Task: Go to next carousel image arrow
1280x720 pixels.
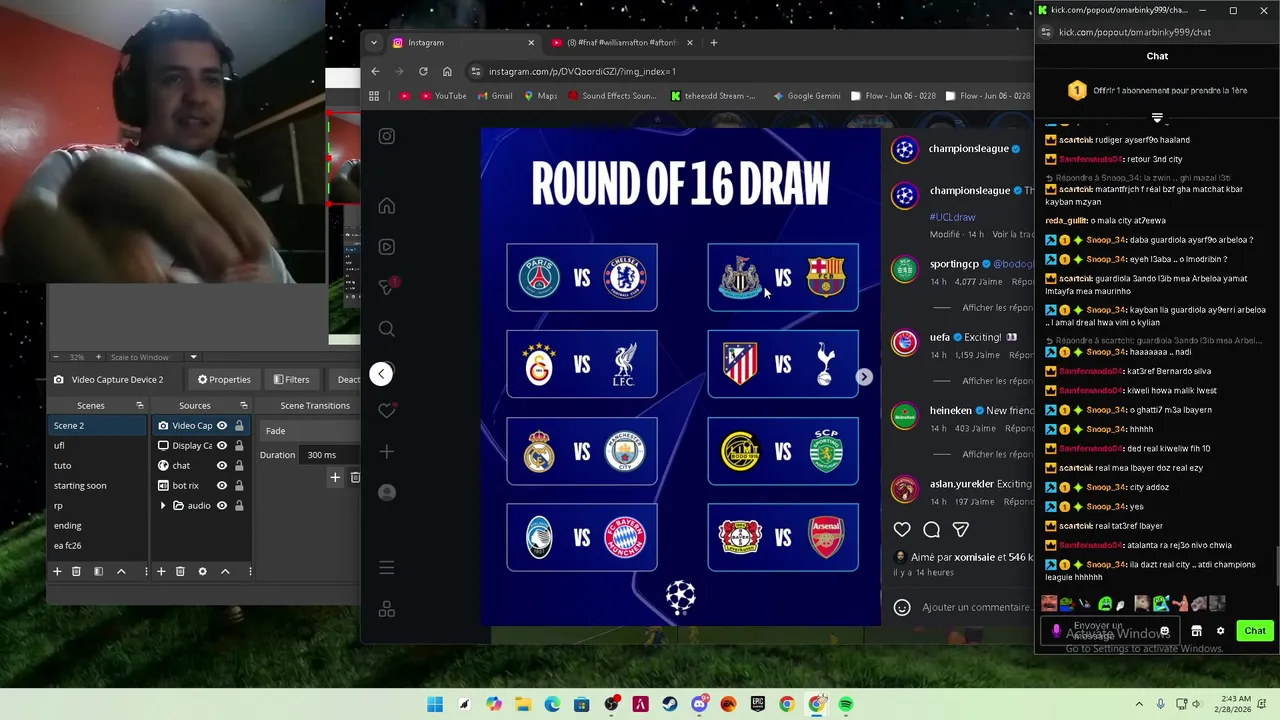Action: 864,377
